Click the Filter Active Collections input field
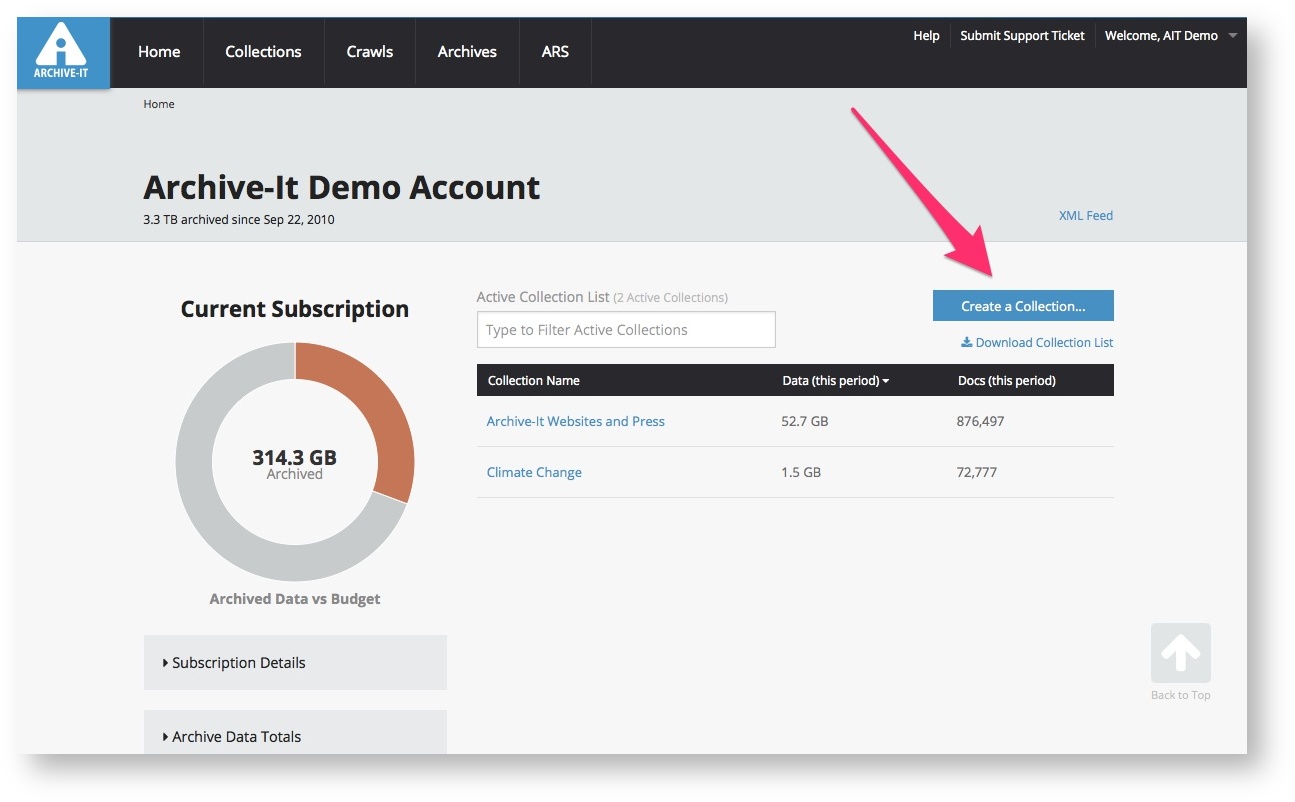 coord(626,330)
